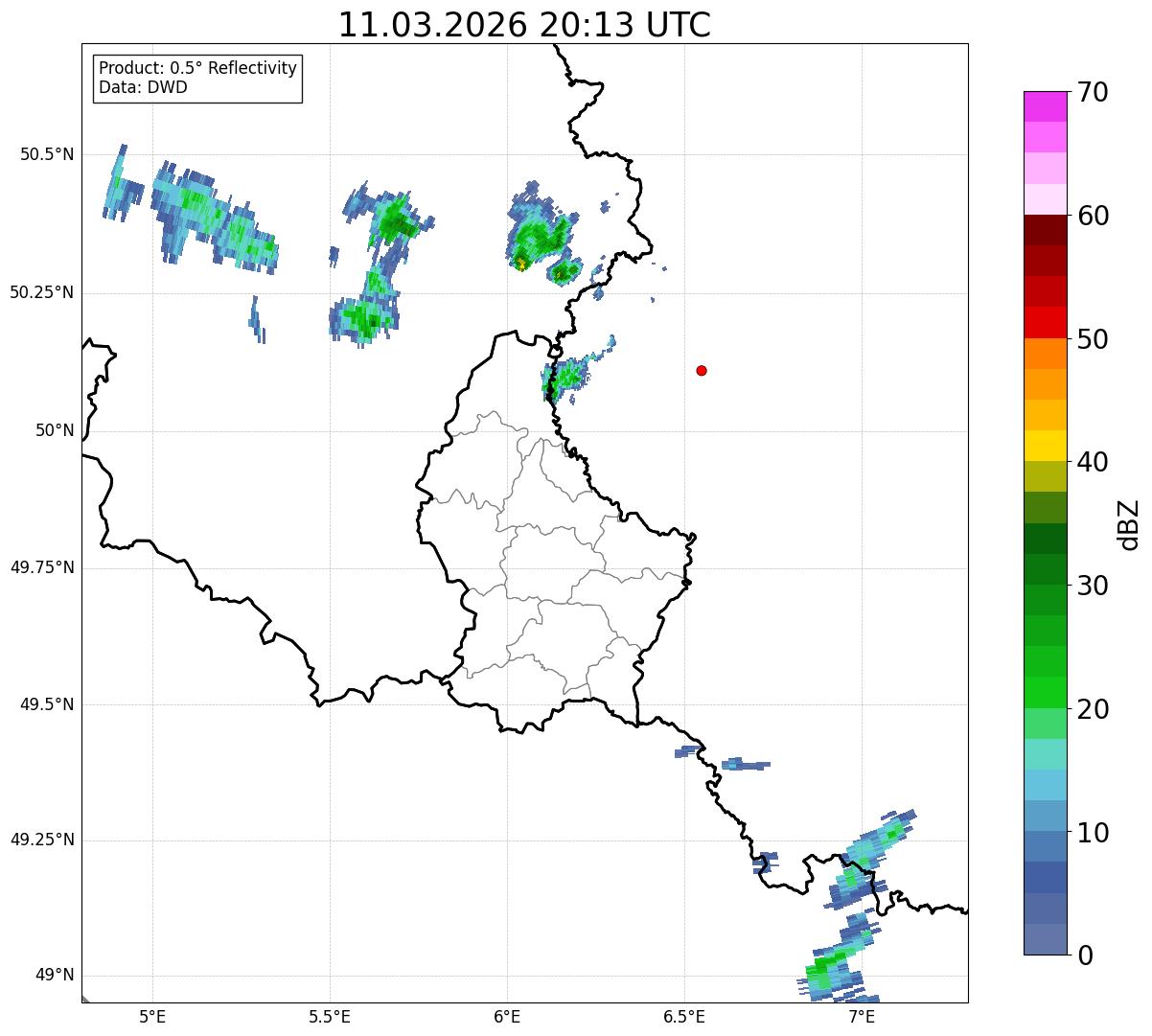This screenshot has height=1036, width=1152.
Task: Click the "6.5°E" longitude label
Action: [684, 1017]
